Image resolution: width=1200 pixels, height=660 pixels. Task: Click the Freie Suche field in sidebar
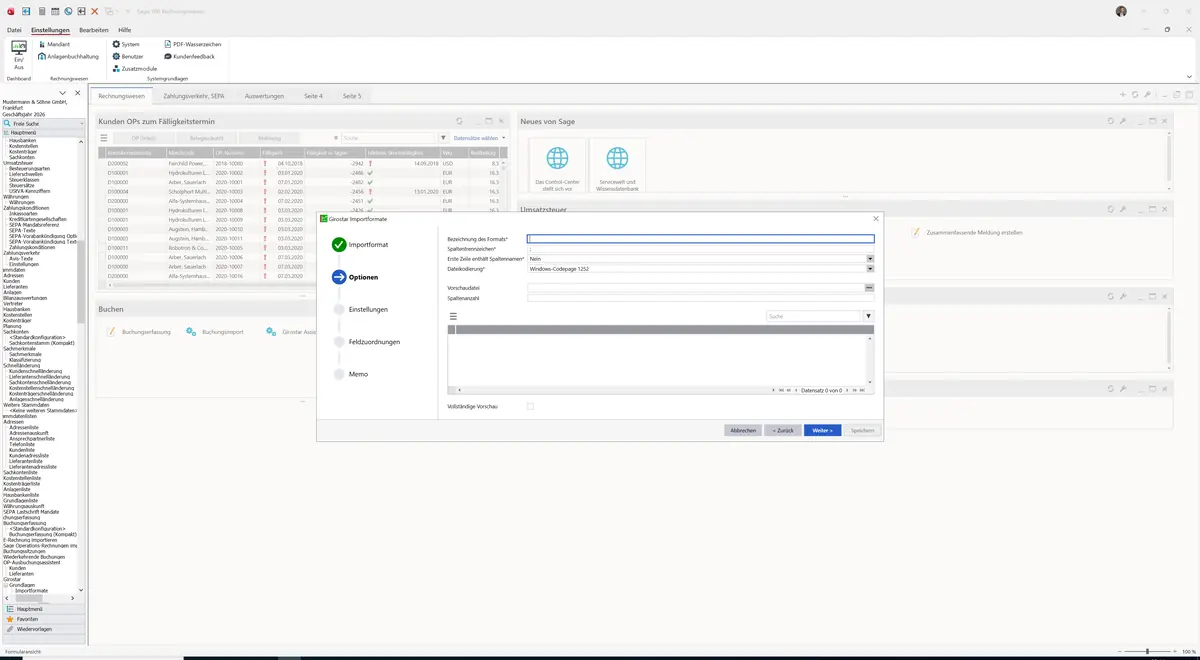coord(43,123)
